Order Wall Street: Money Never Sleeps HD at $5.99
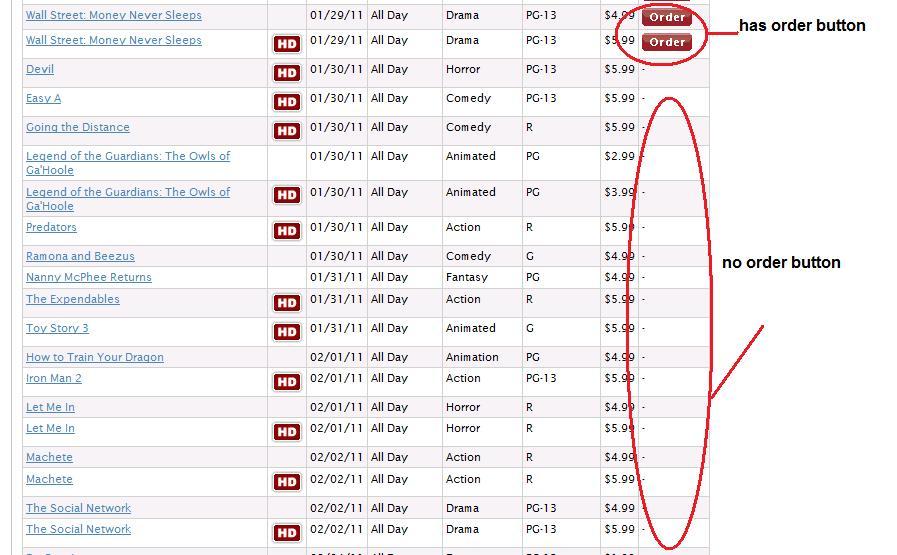The width and height of the screenshot is (897, 555). click(x=666, y=42)
